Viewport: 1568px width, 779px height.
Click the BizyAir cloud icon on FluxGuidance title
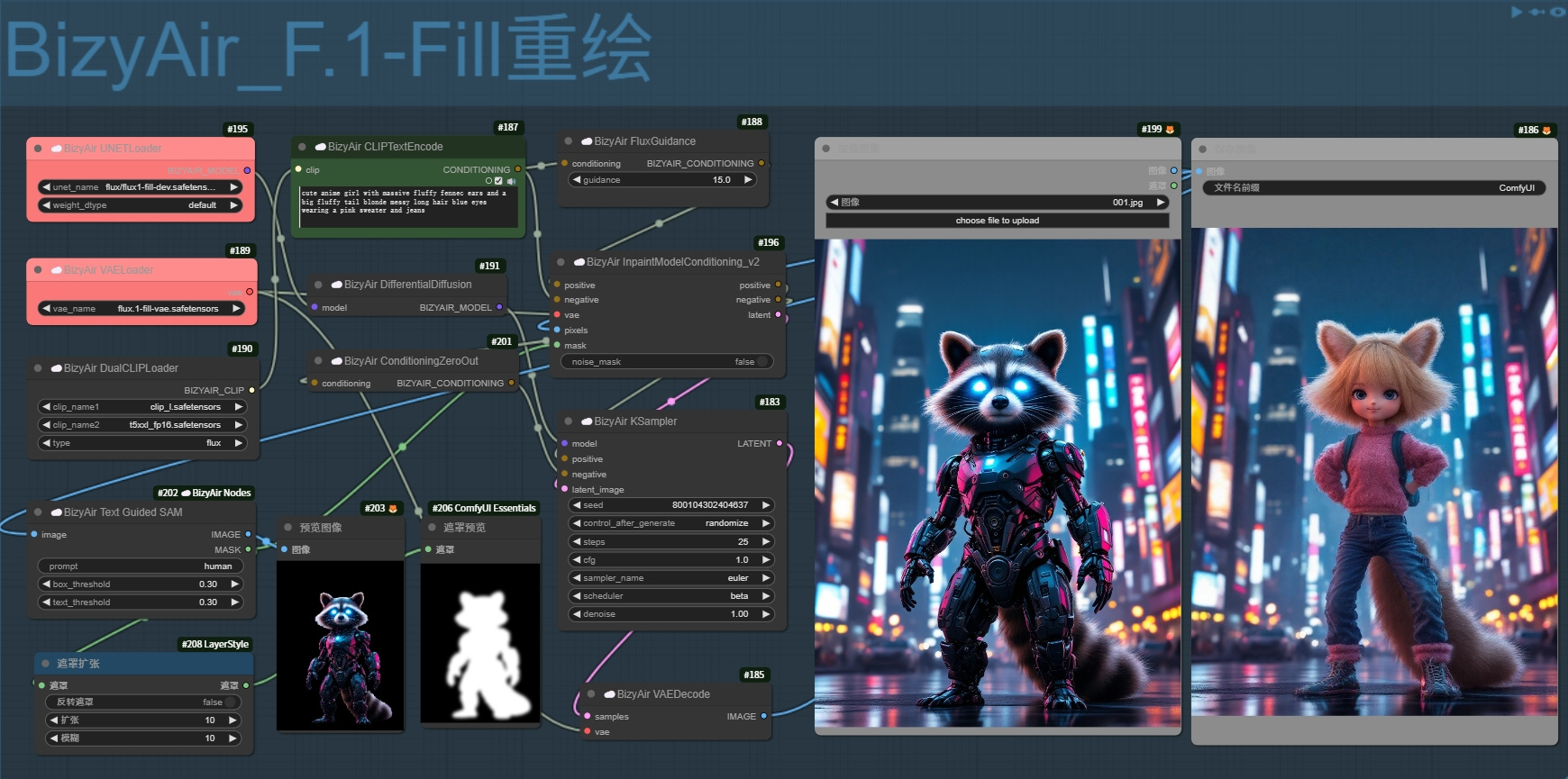587,141
